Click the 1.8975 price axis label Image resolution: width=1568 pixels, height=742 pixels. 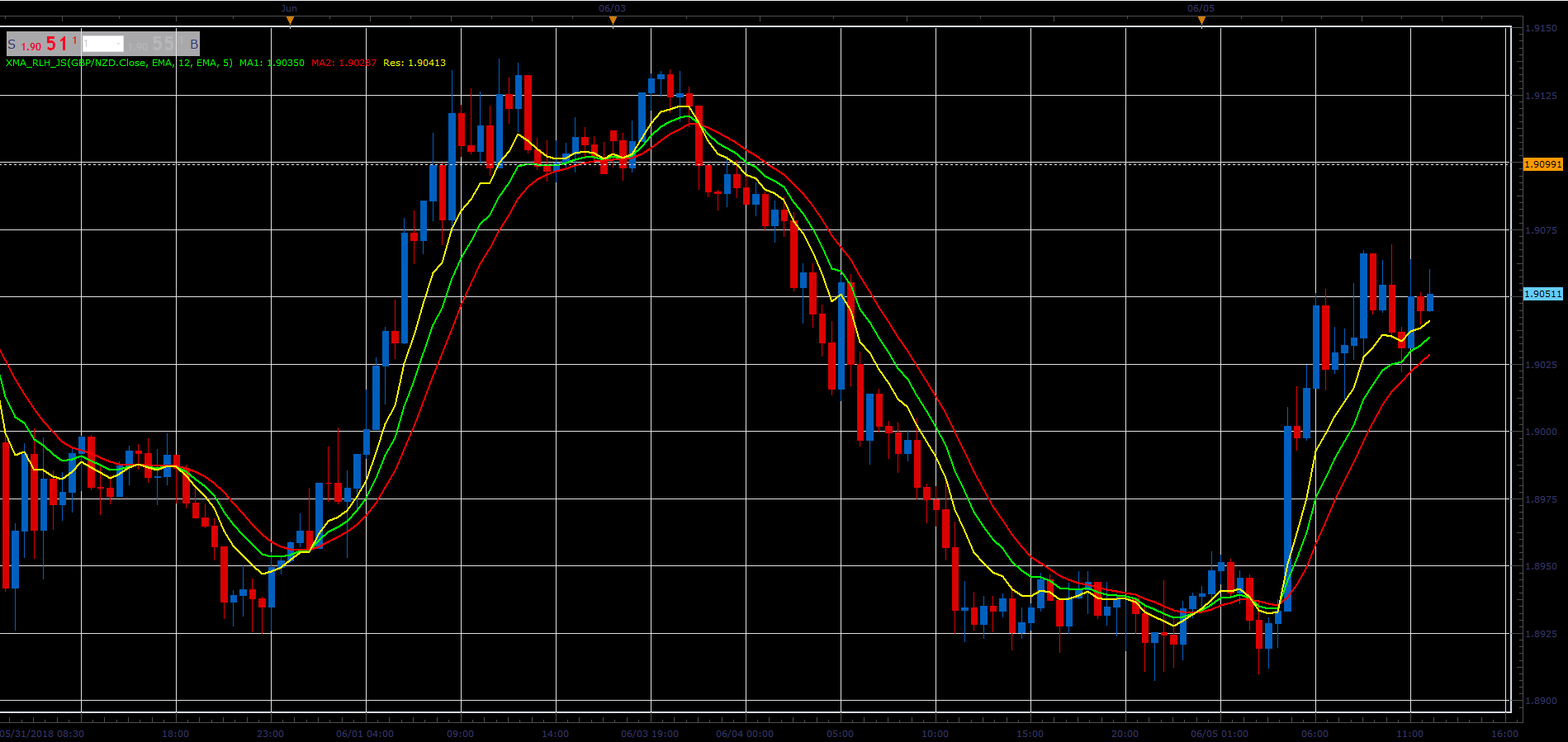[x=1541, y=499]
